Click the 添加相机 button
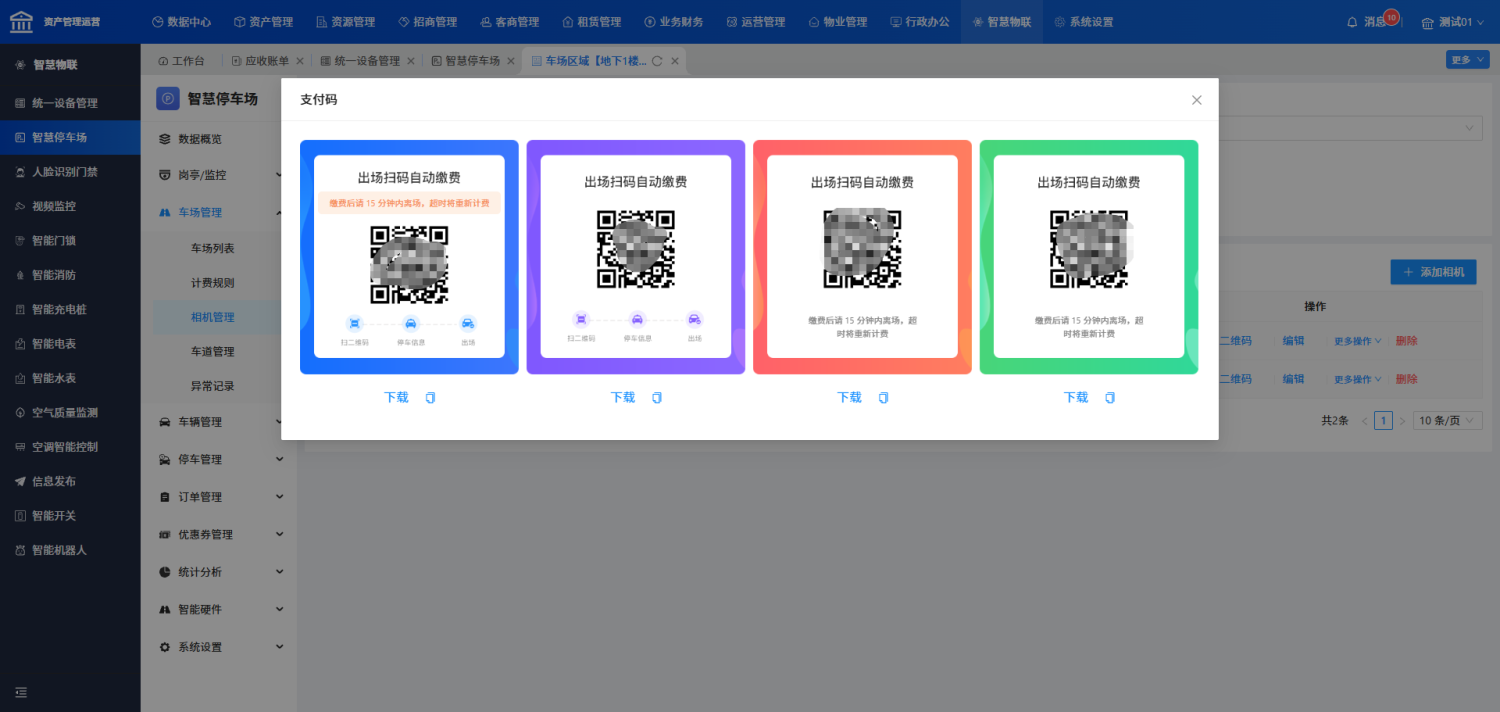 tap(1433, 272)
